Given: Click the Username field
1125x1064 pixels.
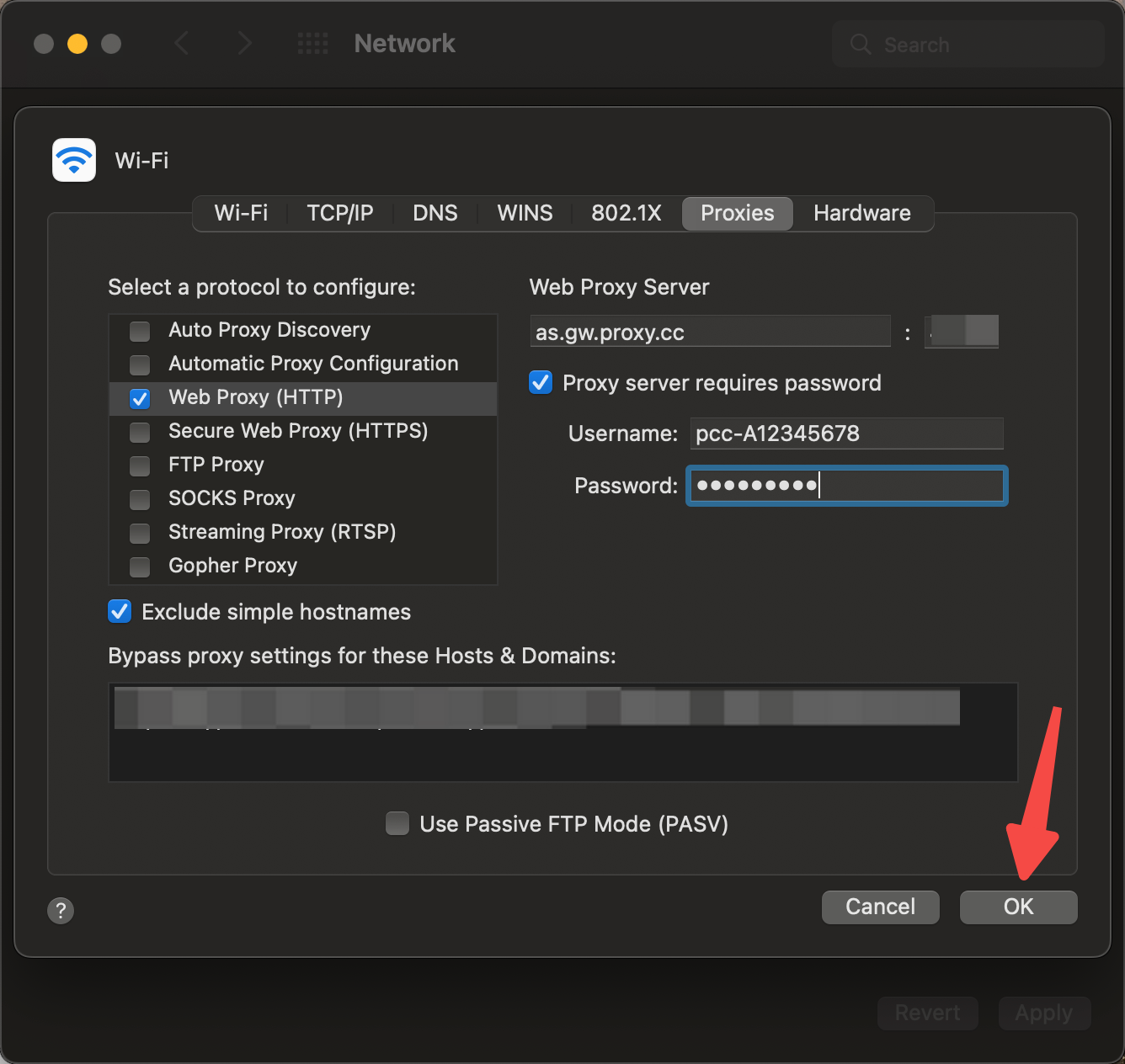Looking at the screenshot, I should click(x=846, y=434).
